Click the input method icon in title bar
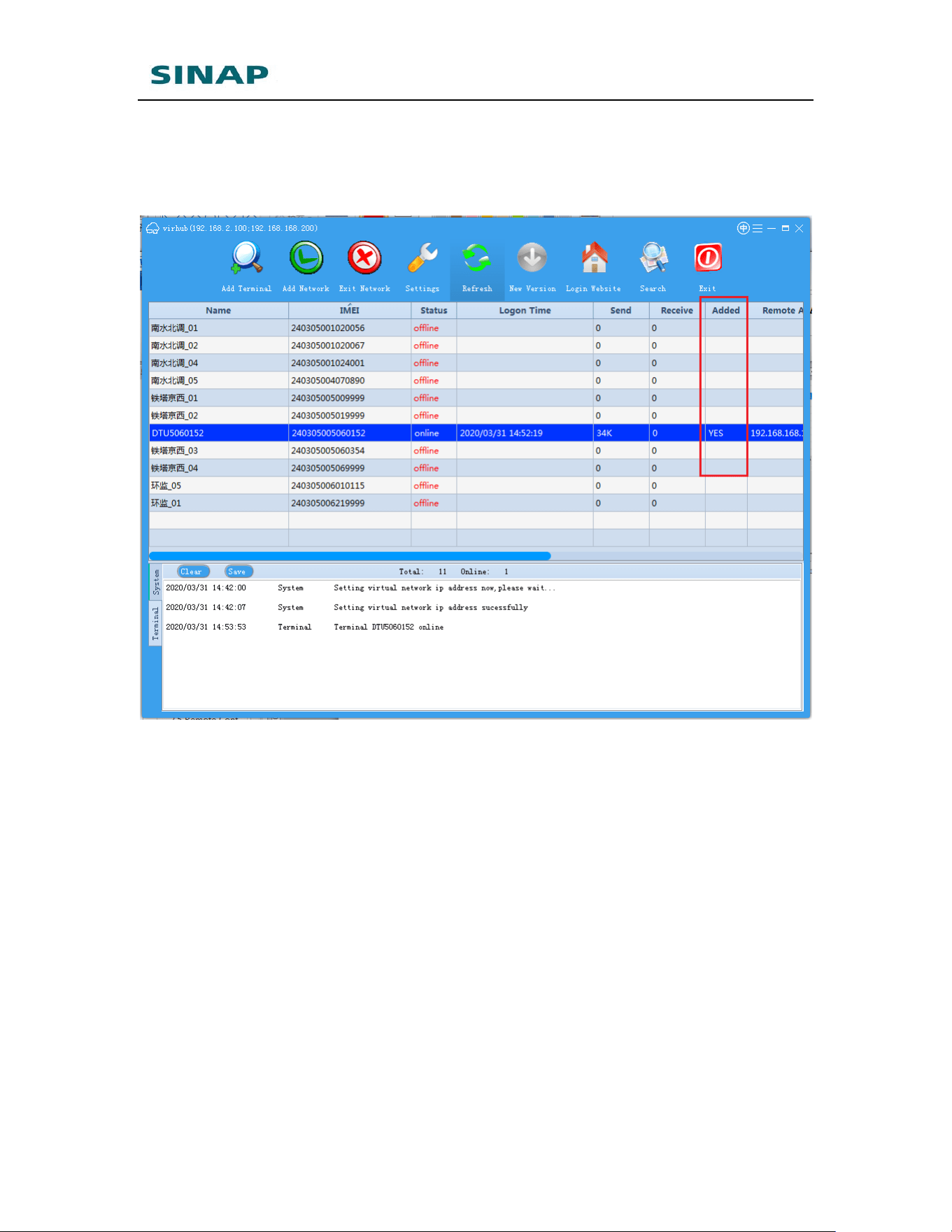 tap(743, 228)
